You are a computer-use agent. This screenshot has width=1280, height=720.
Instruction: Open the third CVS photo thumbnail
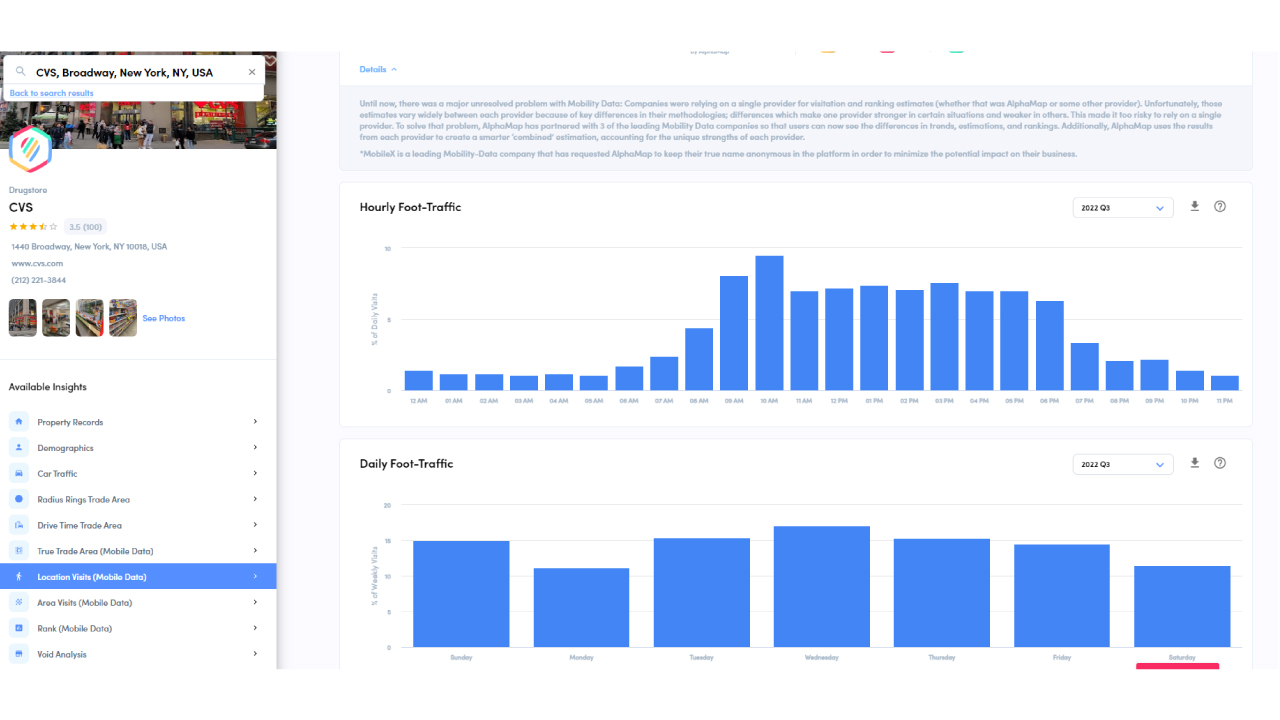tap(89, 318)
